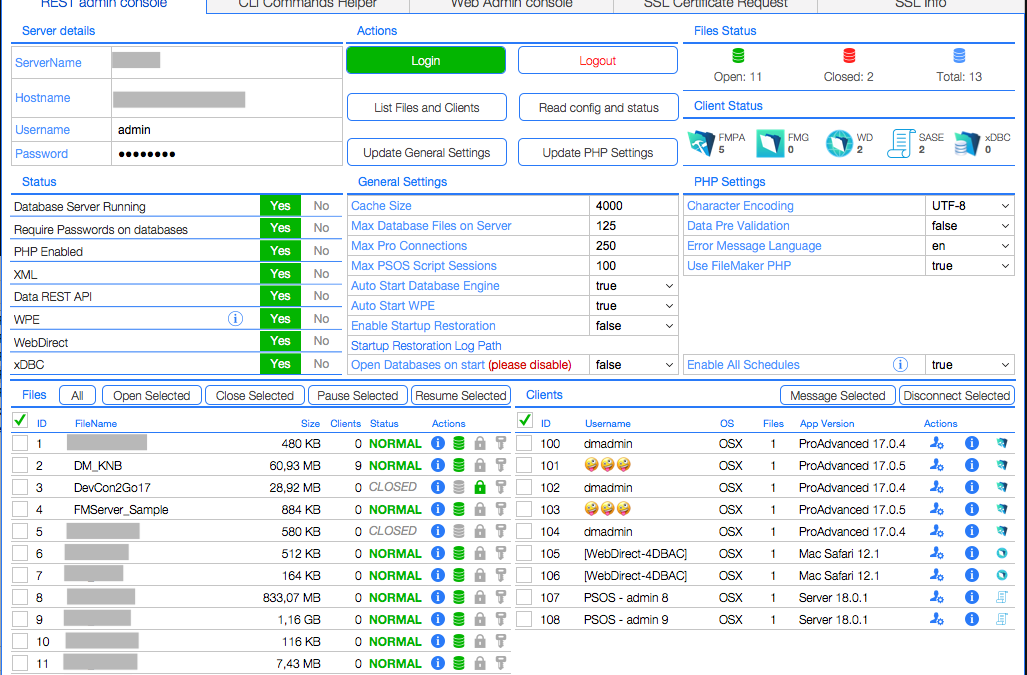Image resolution: width=1027 pixels, height=675 pixels.
Task: Click info icon for file ID 11
Action: coord(438,663)
